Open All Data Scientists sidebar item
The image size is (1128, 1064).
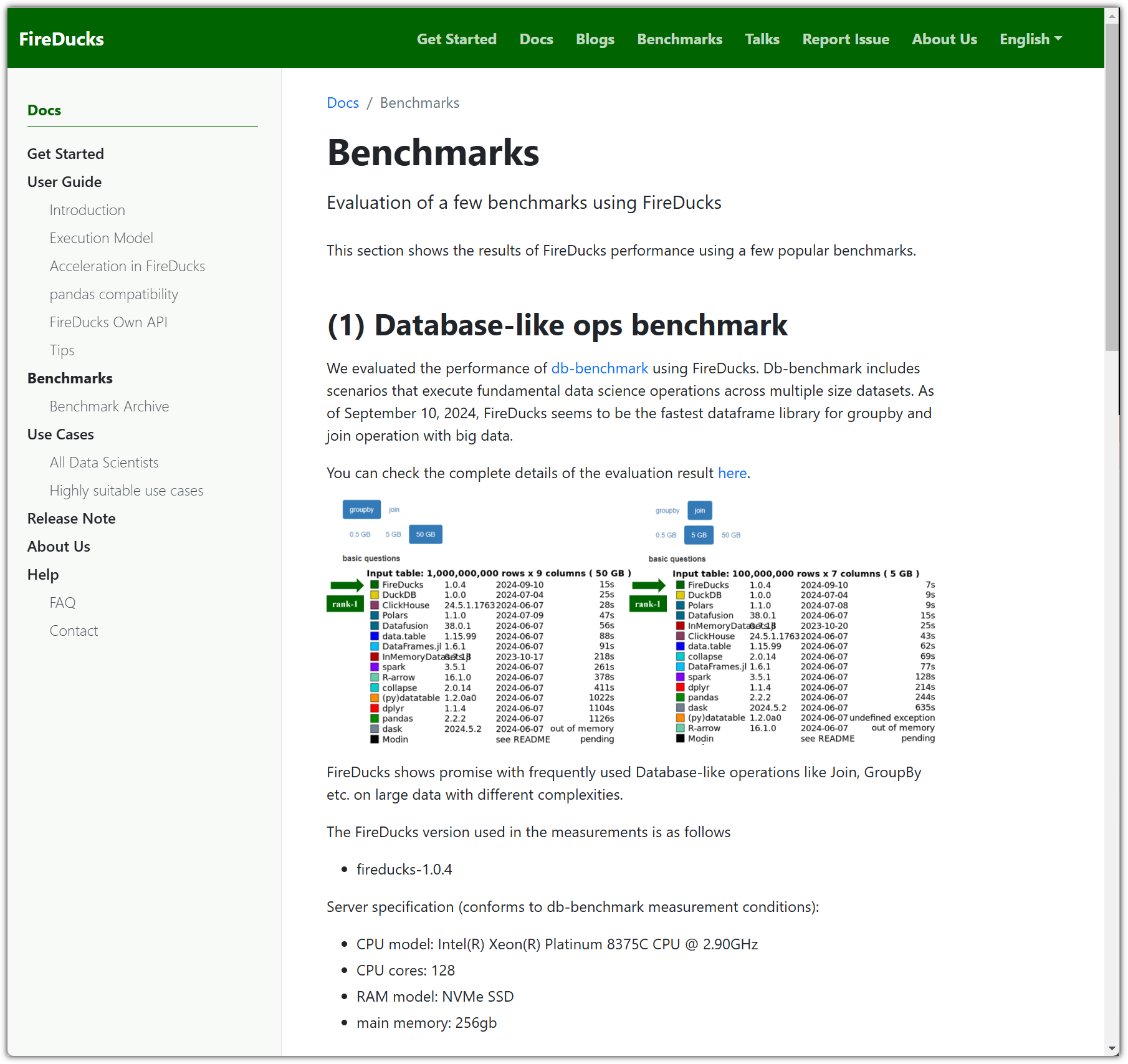104,463
